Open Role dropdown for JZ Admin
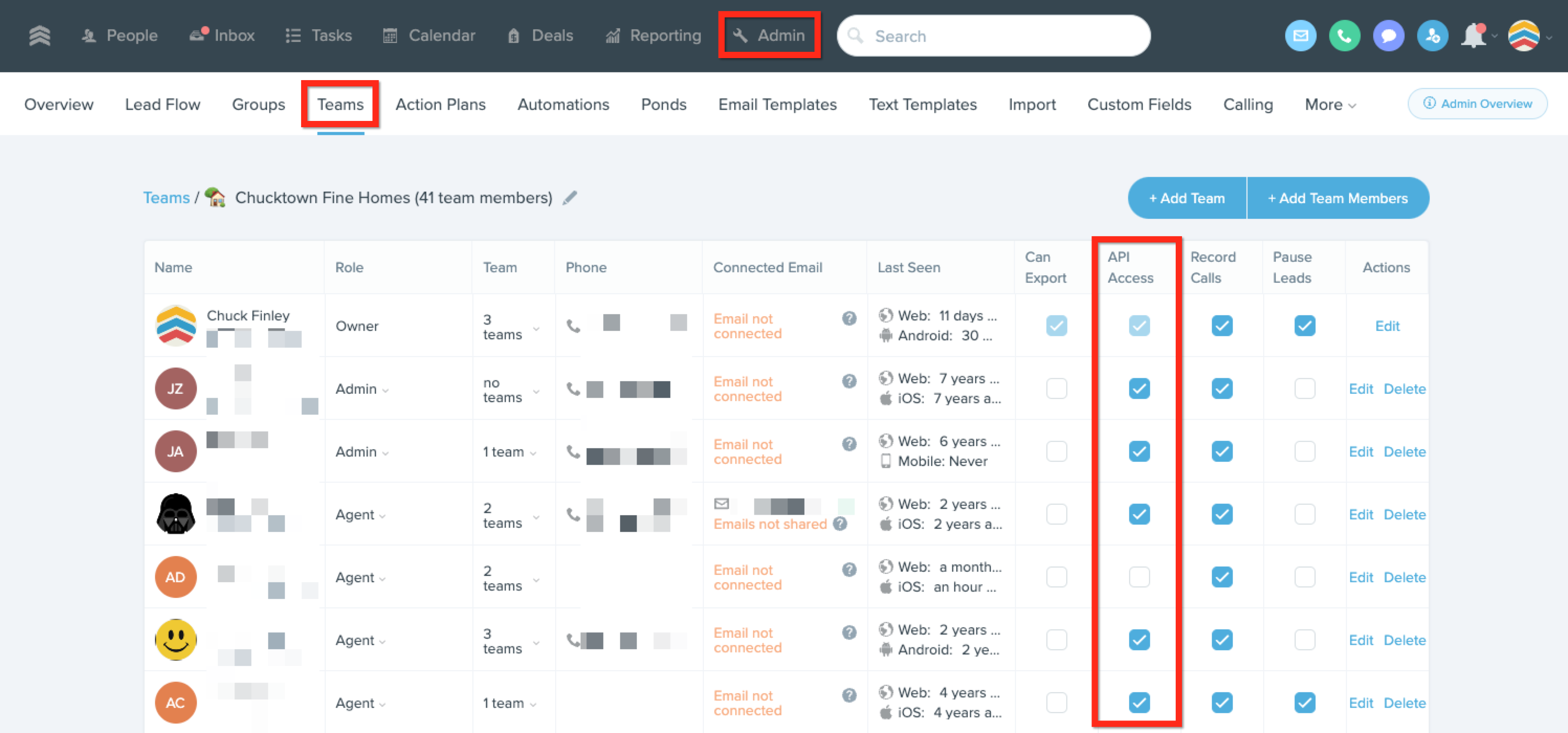Viewport: 1568px width, 733px height. tap(362, 388)
